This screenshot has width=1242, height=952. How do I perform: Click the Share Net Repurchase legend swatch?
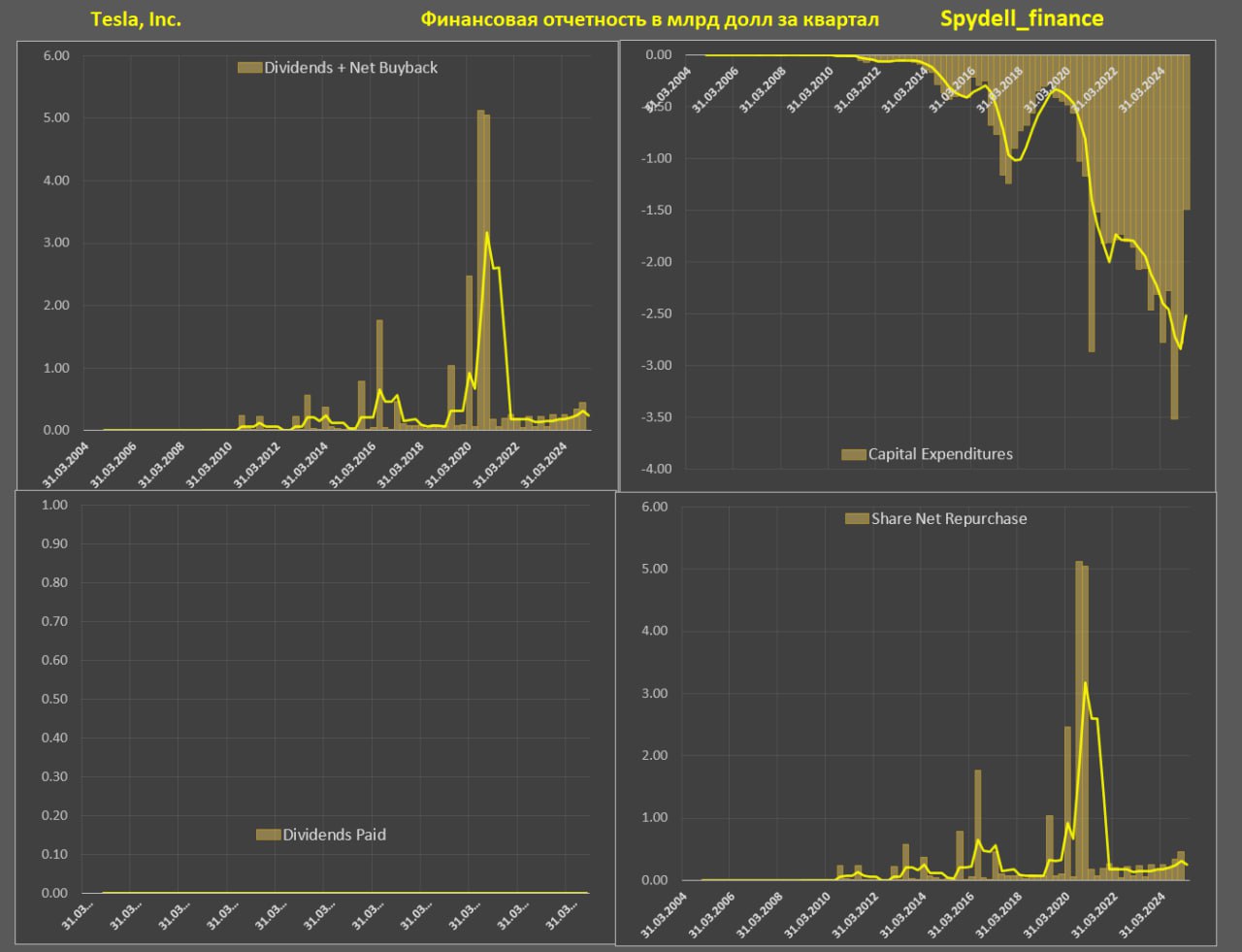pyautogui.click(x=856, y=519)
